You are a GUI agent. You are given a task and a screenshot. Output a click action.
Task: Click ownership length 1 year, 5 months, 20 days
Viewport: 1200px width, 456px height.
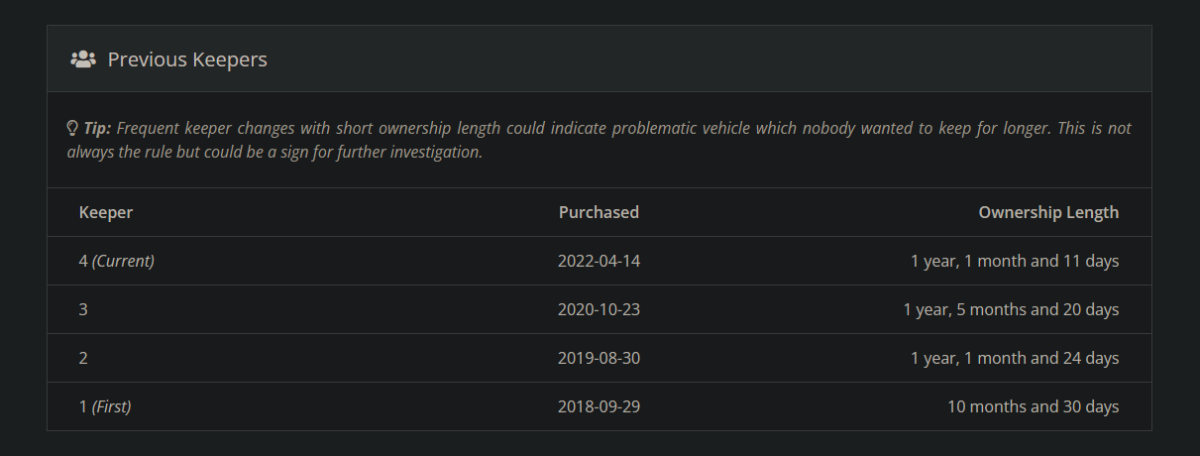pyautogui.click(x=1010, y=310)
